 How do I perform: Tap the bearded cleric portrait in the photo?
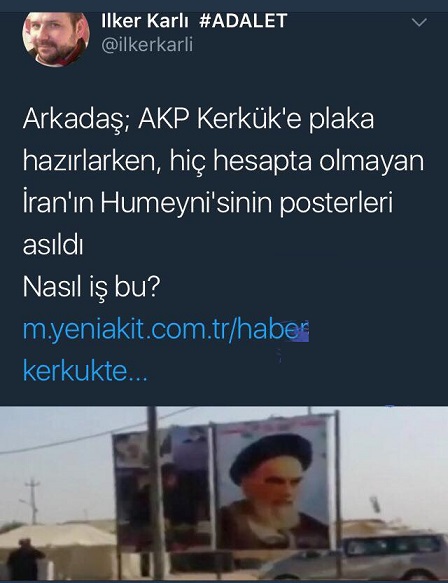click(273, 488)
